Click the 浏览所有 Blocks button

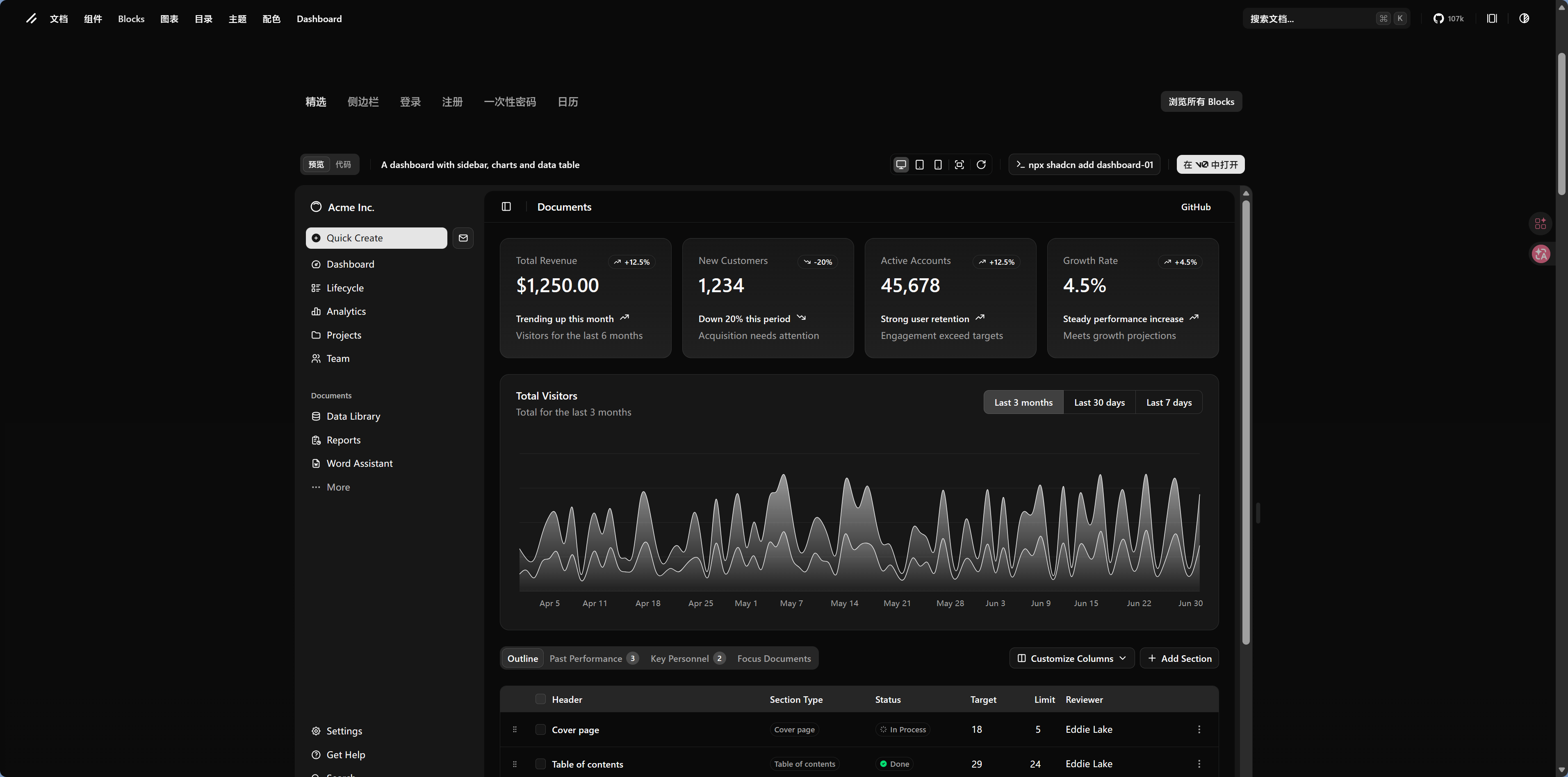1201,102
